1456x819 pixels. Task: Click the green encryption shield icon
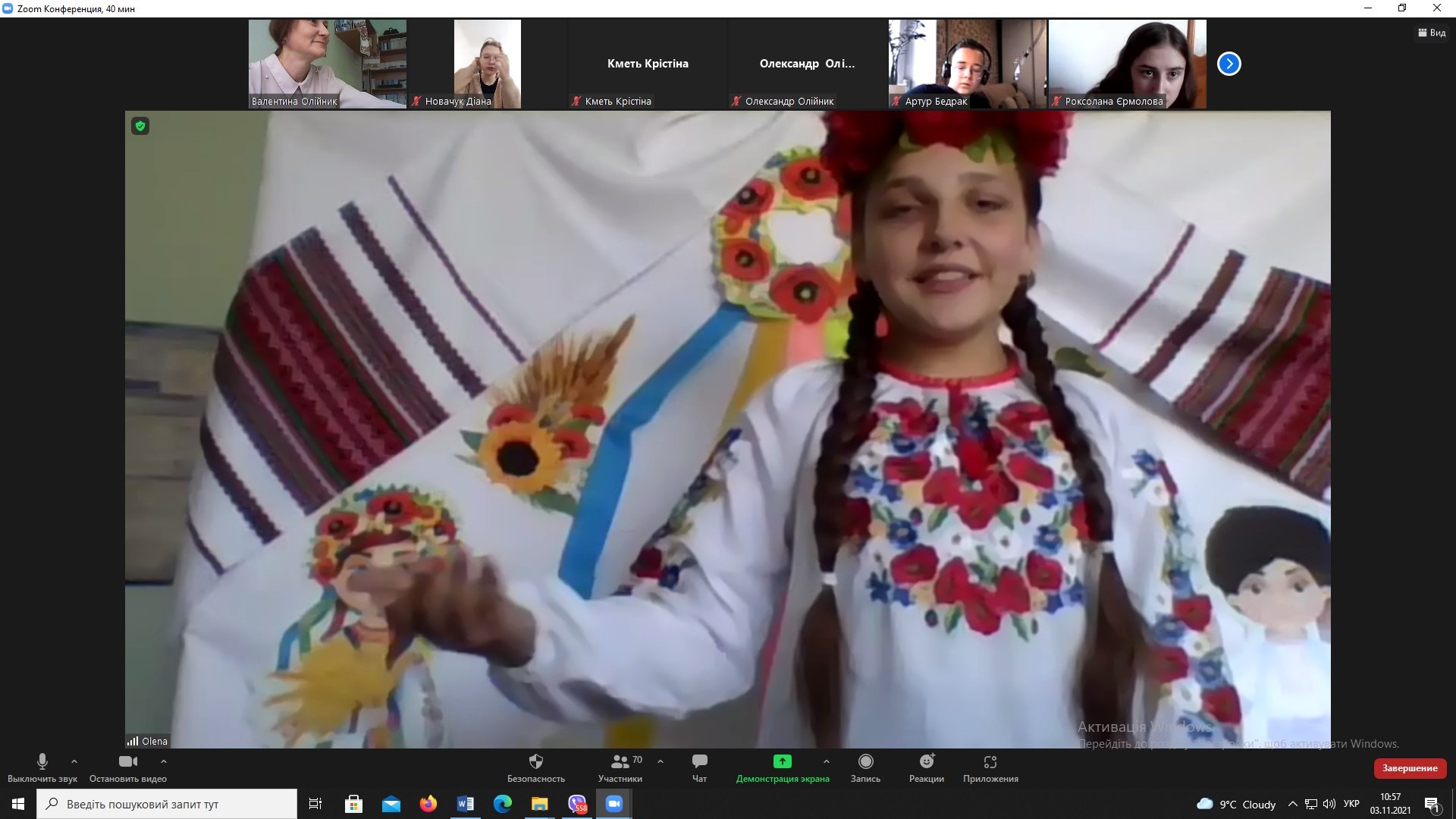coord(140,126)
